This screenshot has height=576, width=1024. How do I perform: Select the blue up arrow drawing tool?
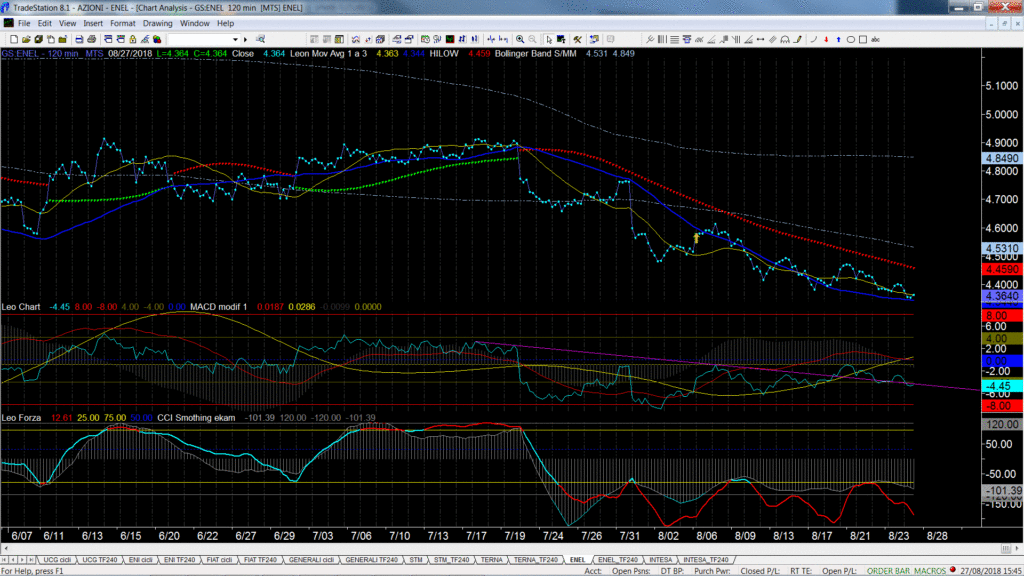(x=839, y=40)
